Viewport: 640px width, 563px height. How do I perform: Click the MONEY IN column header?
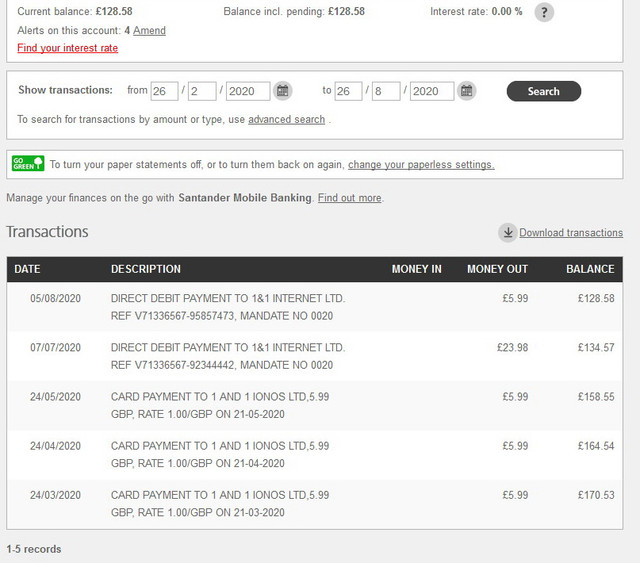pyautogui.click(x=417, y=269)
